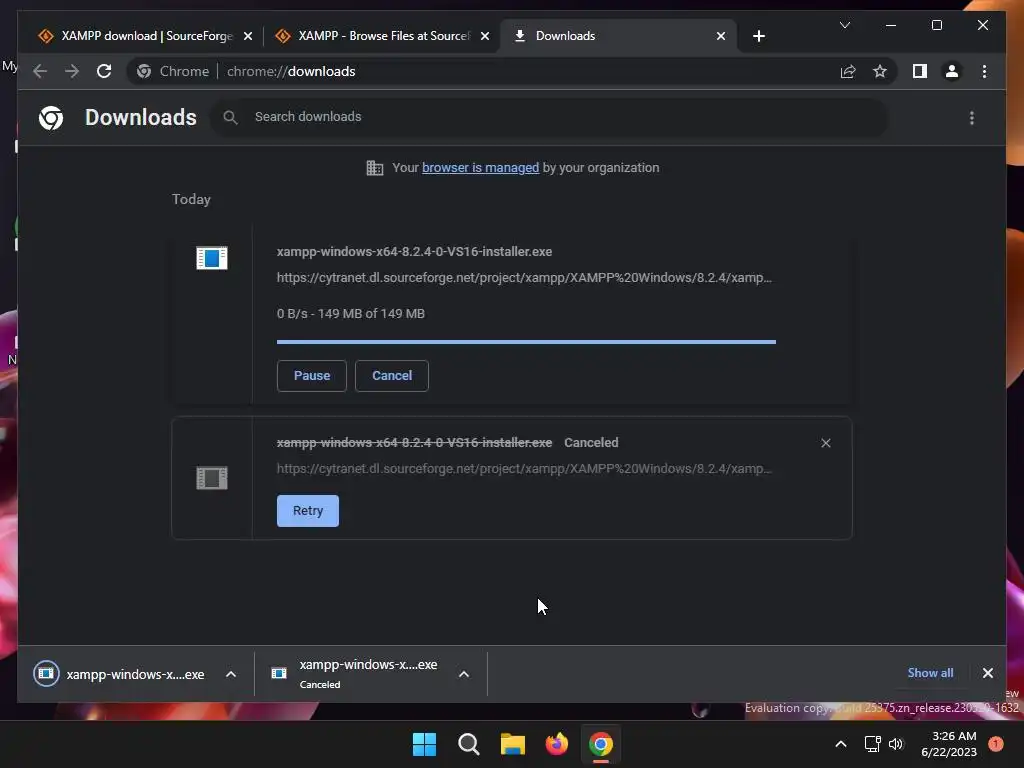Share this page via share icon
The image size is (1024, 768).
848,71
